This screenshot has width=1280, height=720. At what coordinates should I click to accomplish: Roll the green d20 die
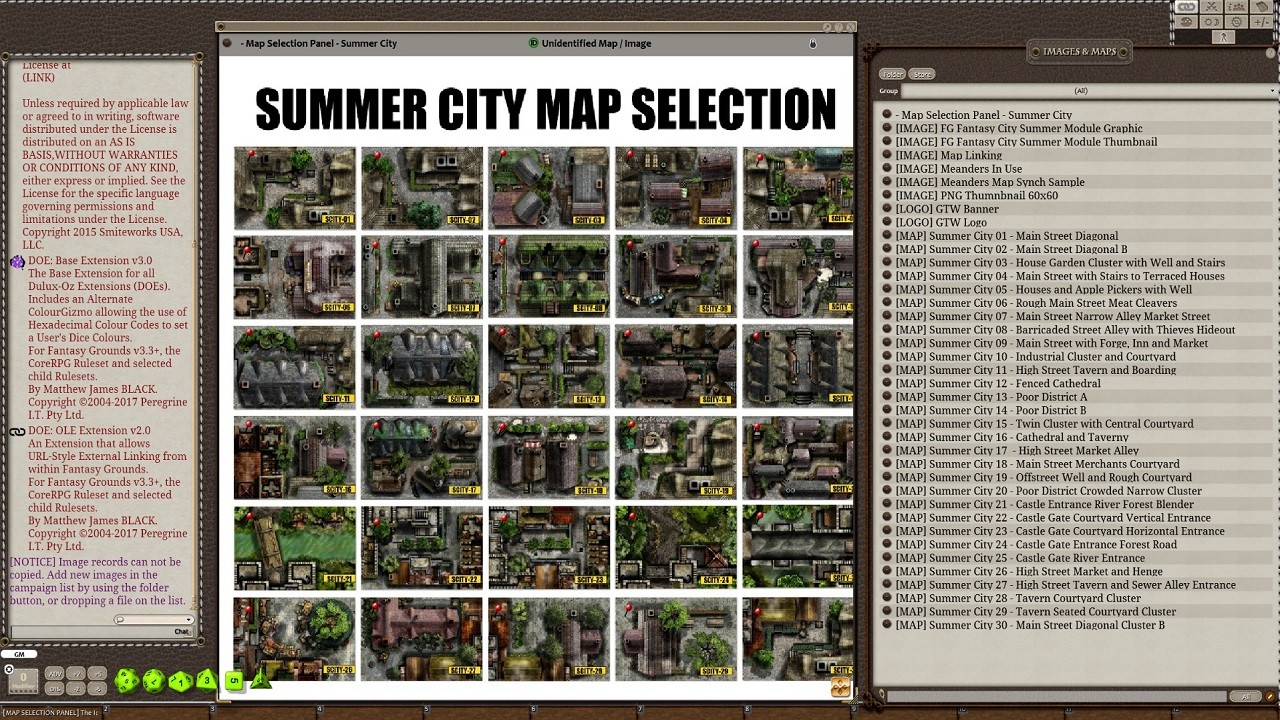point(128,682)
